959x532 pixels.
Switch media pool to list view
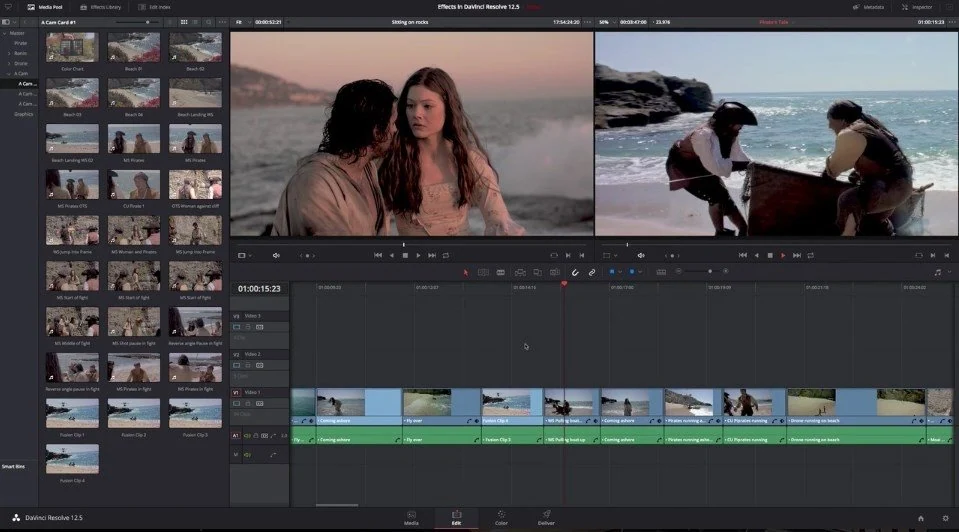click(196, 22)
